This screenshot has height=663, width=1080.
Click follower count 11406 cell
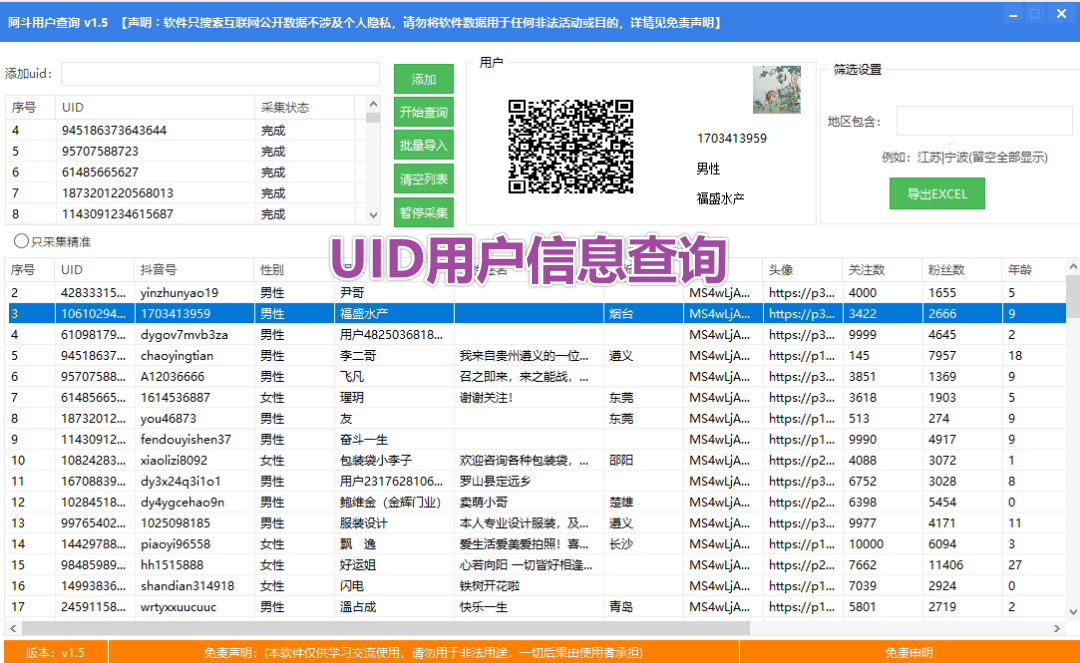(962, 565)
